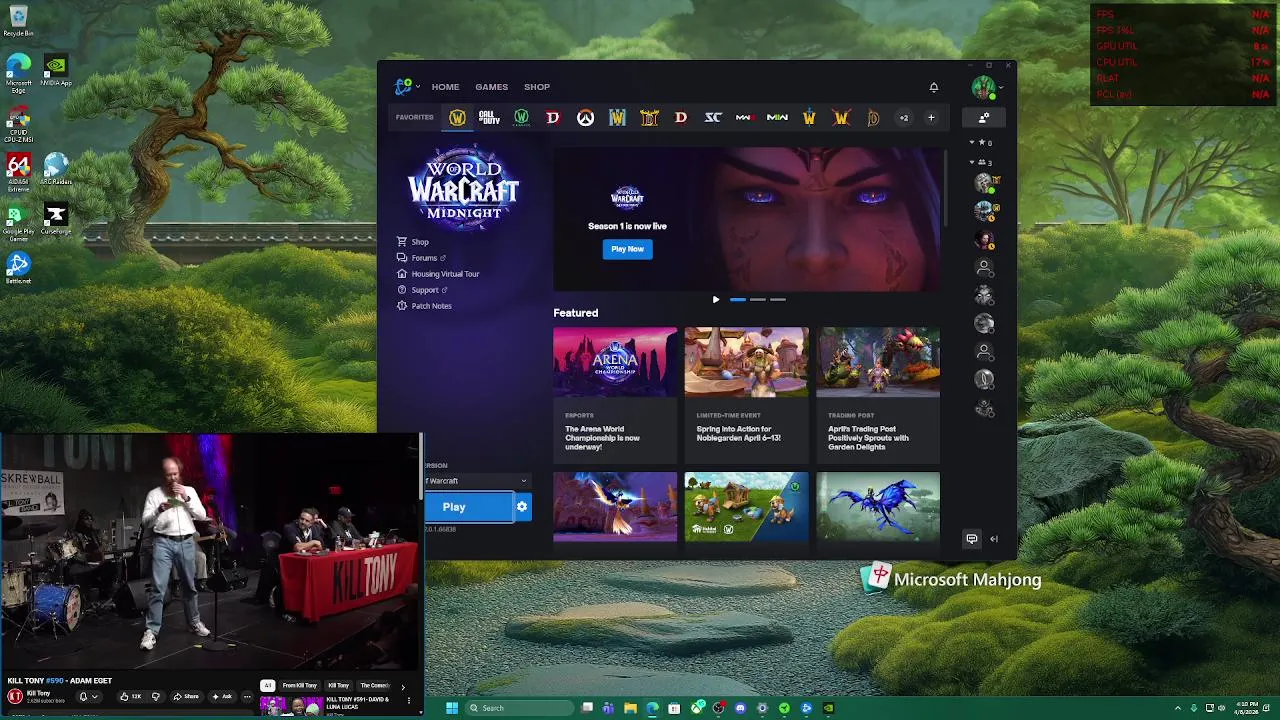Open the AIDA64 Extreme desktop shortcut
This screenshot has width=1280, height=720.
click(18, 172)
